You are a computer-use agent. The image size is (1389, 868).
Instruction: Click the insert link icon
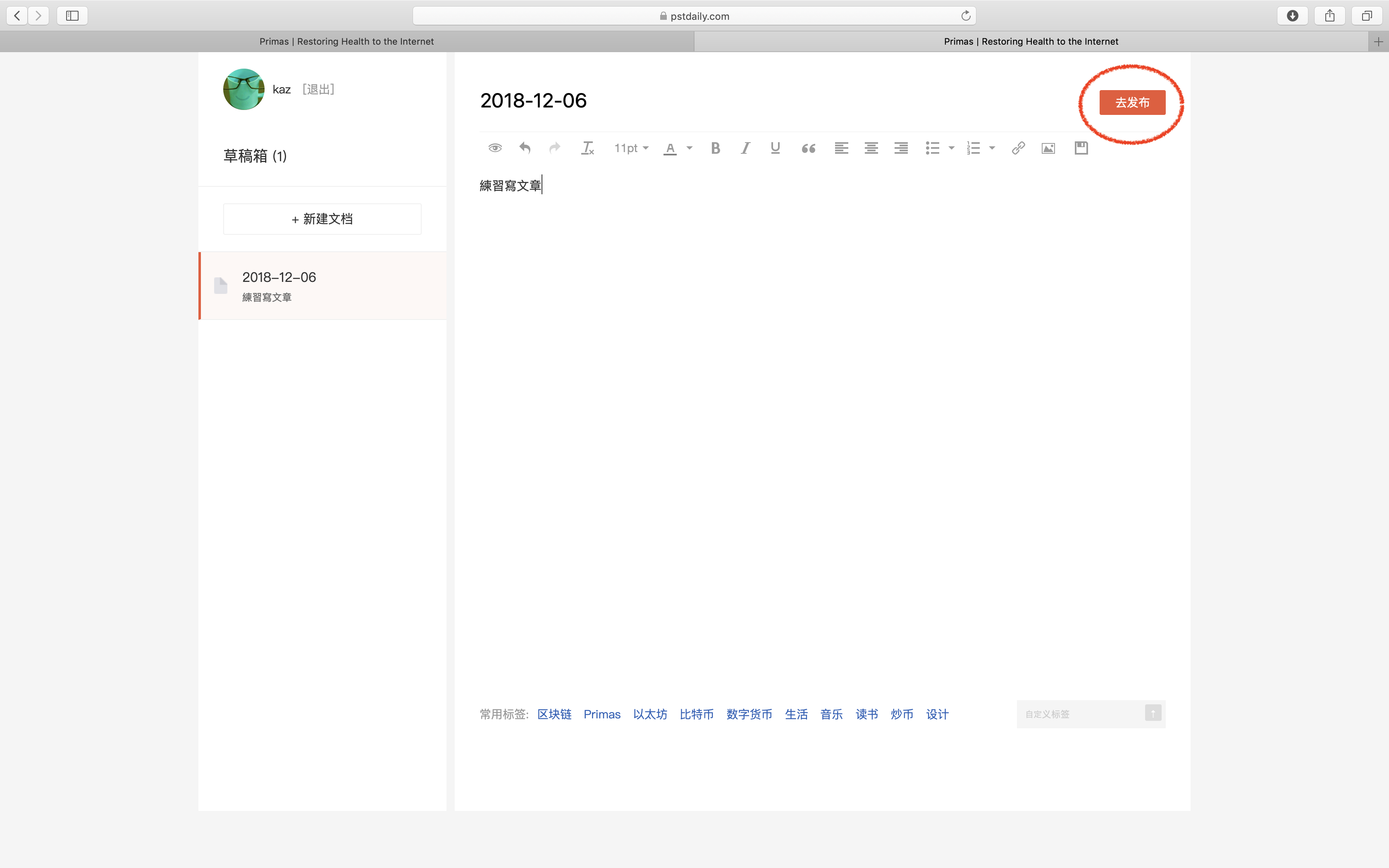pos(1018,148)
